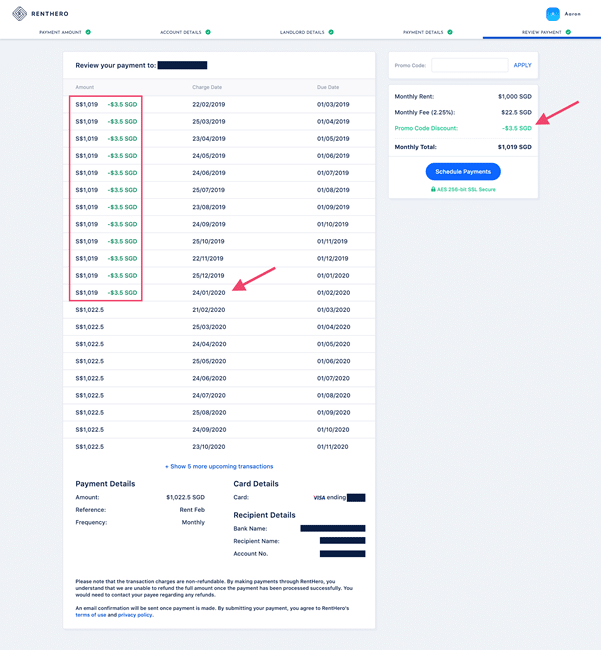This screenshot has width=601, height=650.
Task: Select the 22/02/2019 charge date row
Action: (209, 104)
